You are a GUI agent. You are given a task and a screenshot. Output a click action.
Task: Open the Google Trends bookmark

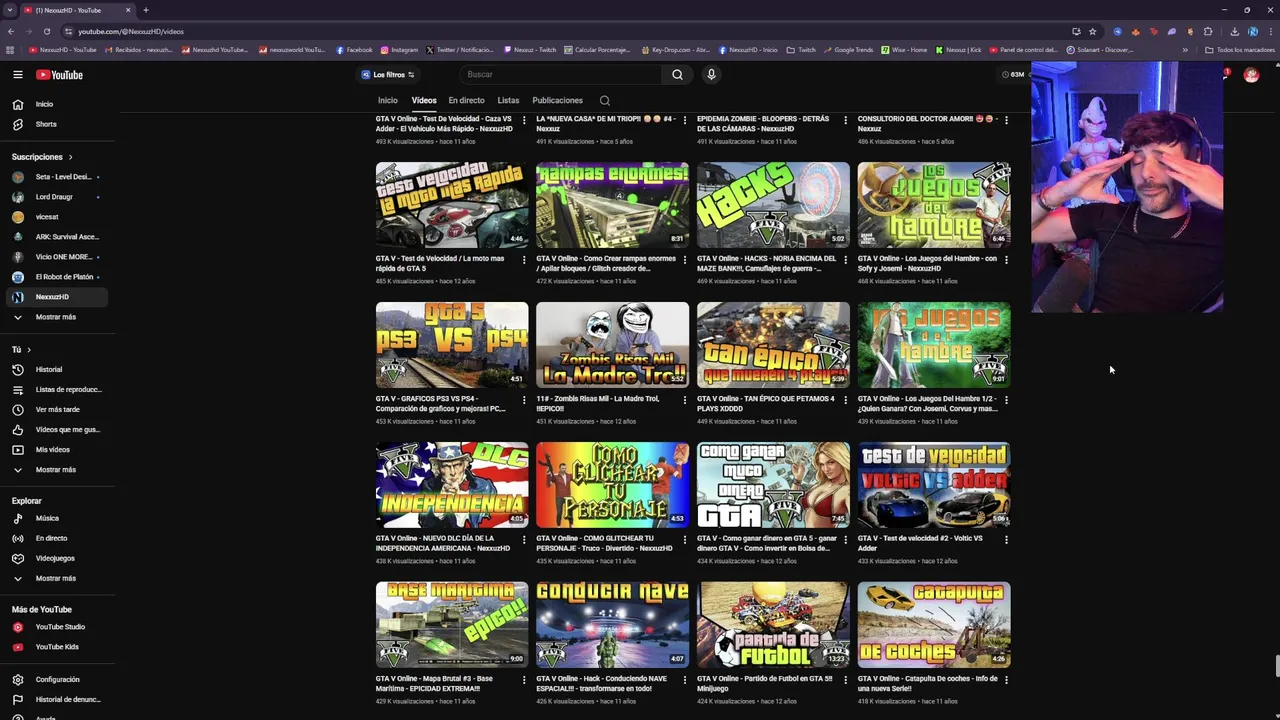(x=848, y=50)
